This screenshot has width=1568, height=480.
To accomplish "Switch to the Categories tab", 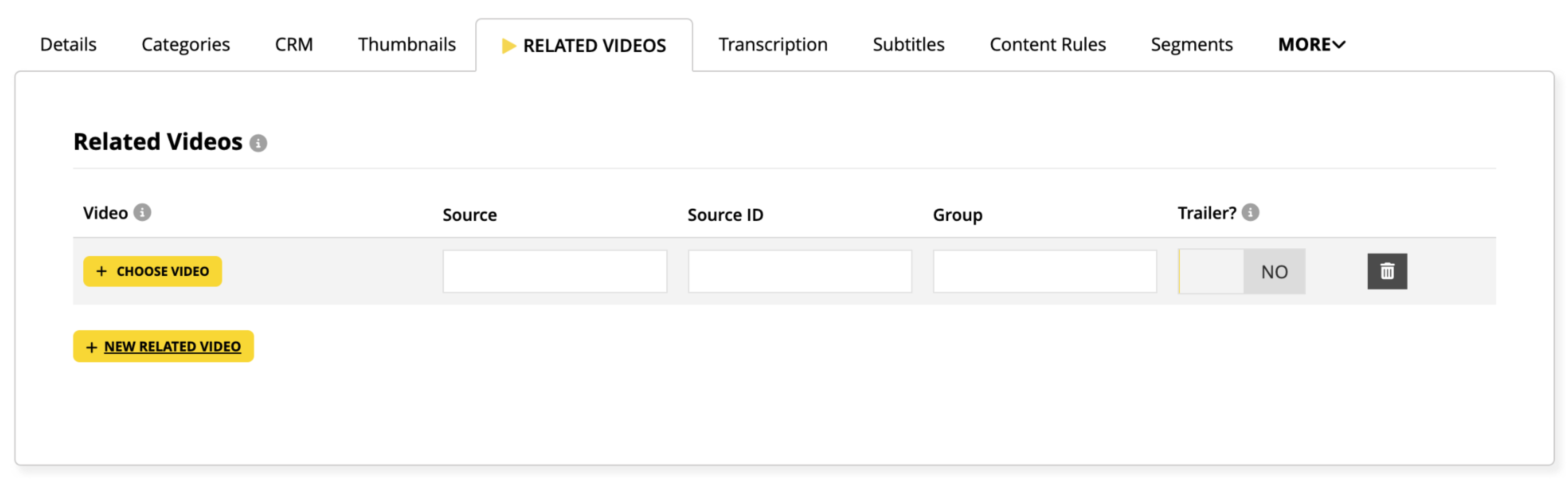I will [x=186, y=44].
